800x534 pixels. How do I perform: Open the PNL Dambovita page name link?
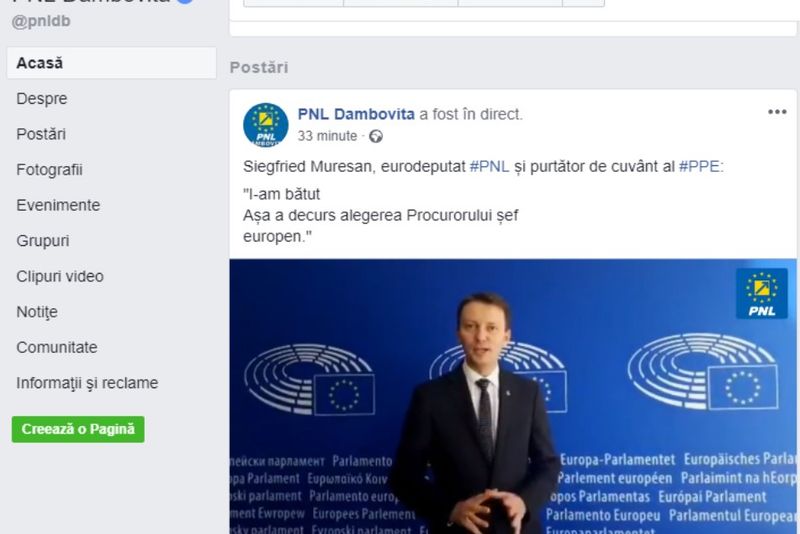pos(356,114)
